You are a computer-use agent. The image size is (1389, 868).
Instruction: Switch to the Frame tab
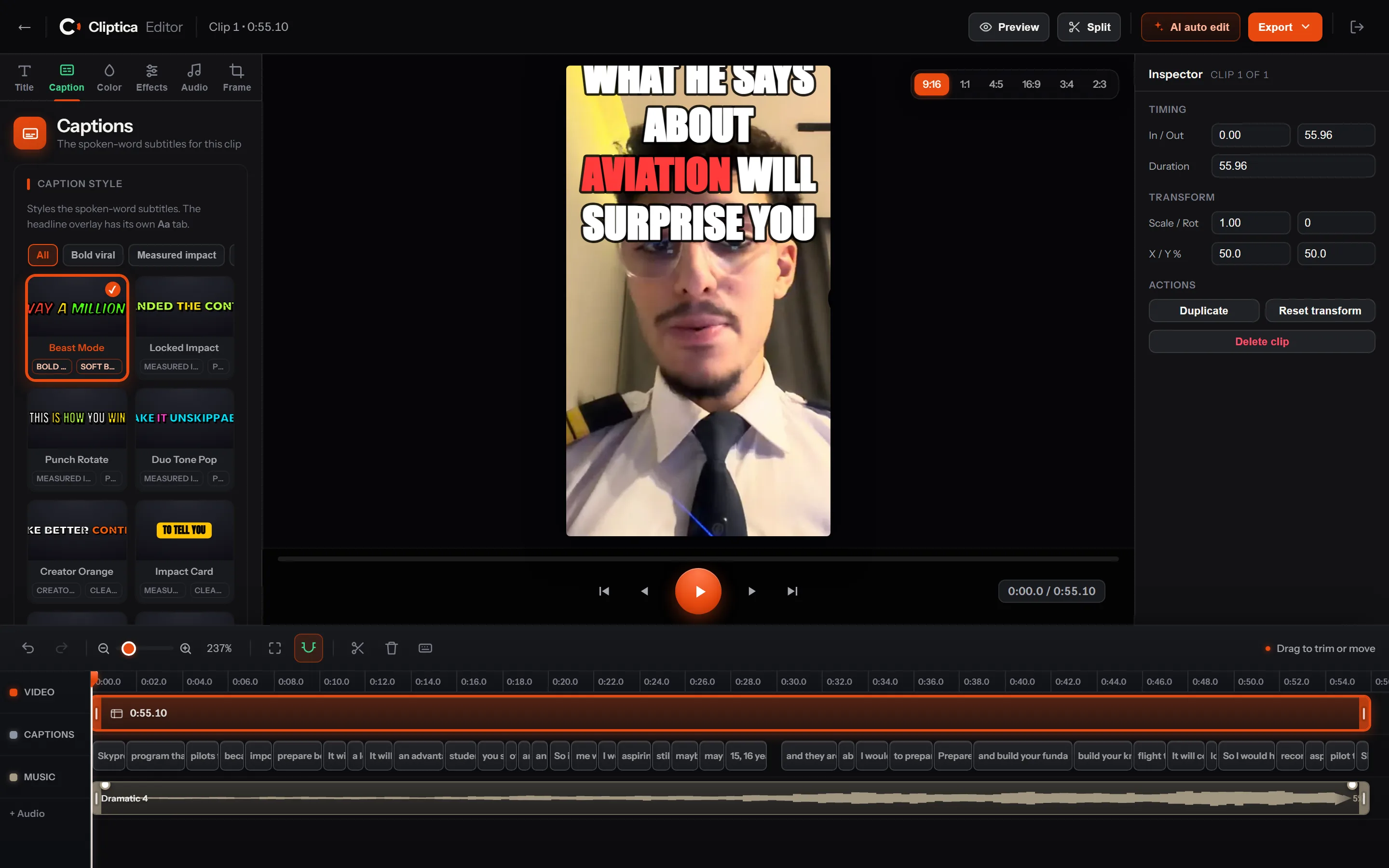tap(236, 78)
